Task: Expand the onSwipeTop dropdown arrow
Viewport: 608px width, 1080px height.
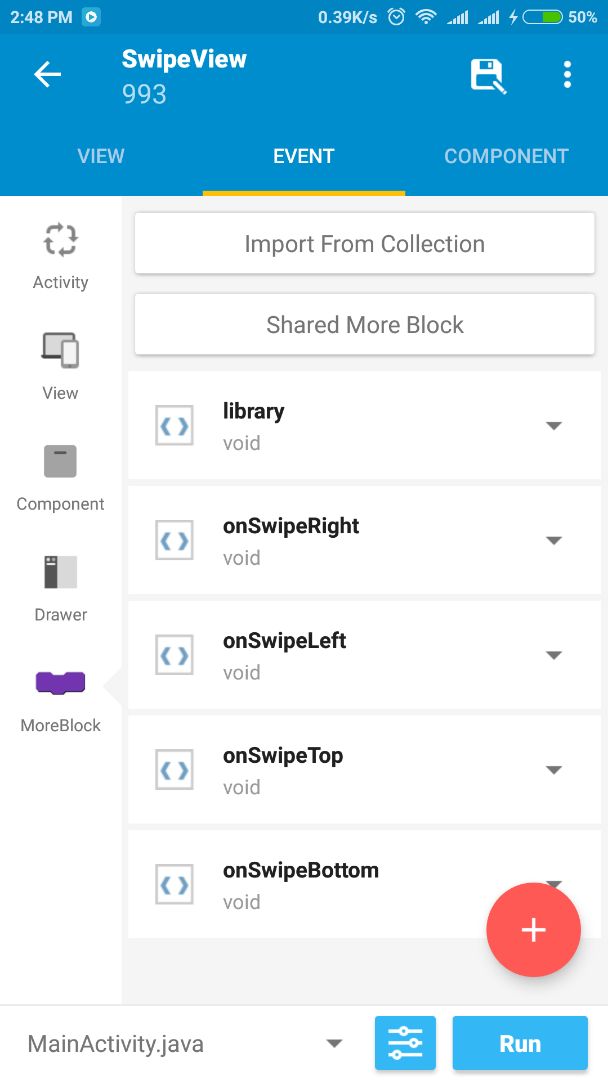Action: click(554, 770)
